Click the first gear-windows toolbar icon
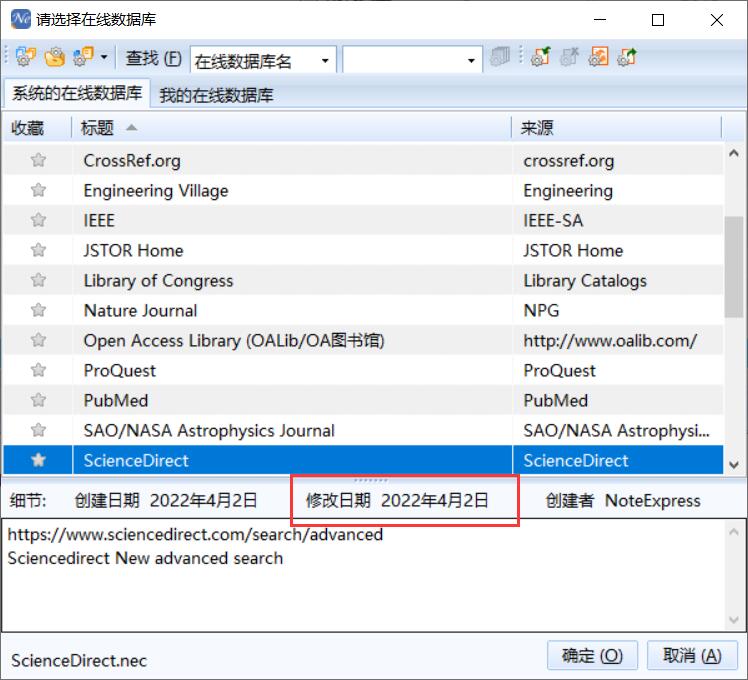The width and height of the screenshot is (748, 680). 26,57
